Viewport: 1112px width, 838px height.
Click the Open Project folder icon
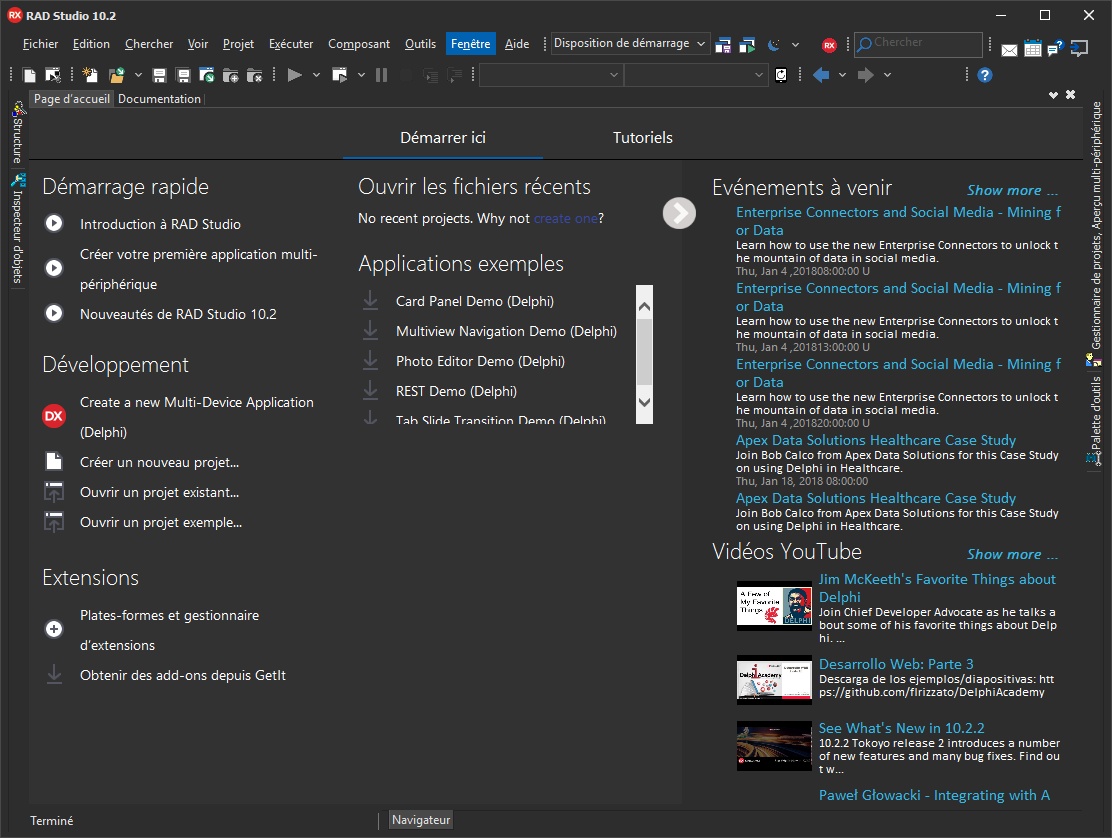tap(116, 75)
